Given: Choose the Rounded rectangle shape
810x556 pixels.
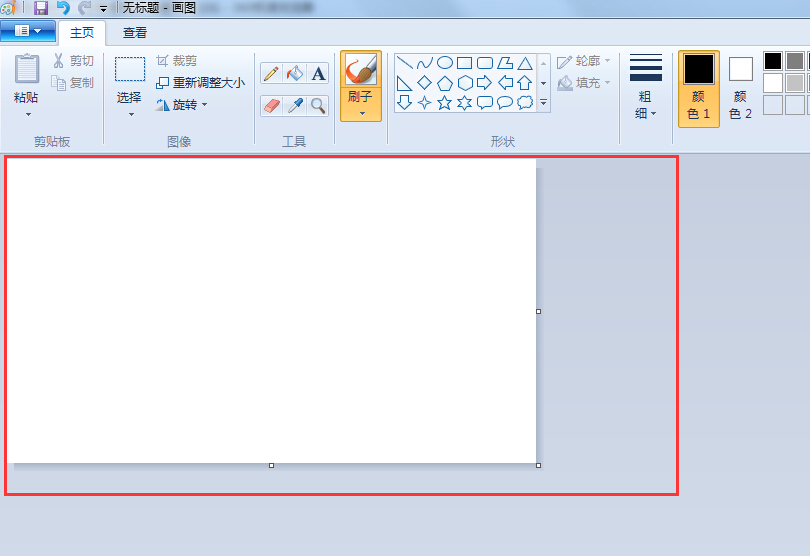Looking at the screenshot, I should click(x=485, y=63).
